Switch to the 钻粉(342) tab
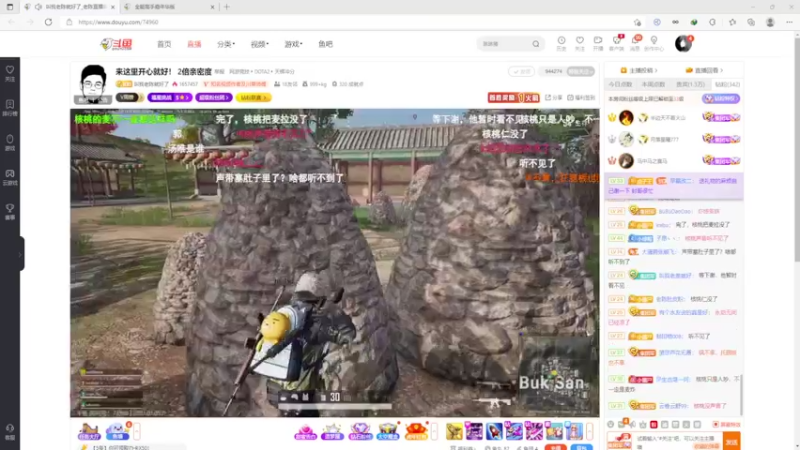 pyautogui.click(x=727, y=85)
